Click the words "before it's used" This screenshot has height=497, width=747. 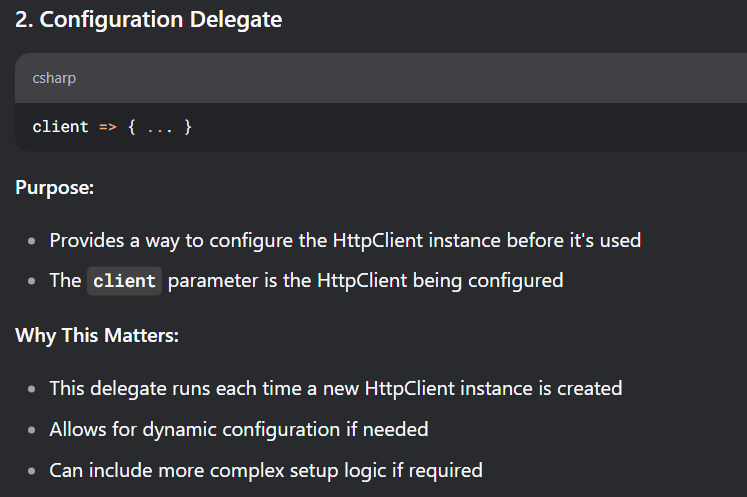(574, 240)
